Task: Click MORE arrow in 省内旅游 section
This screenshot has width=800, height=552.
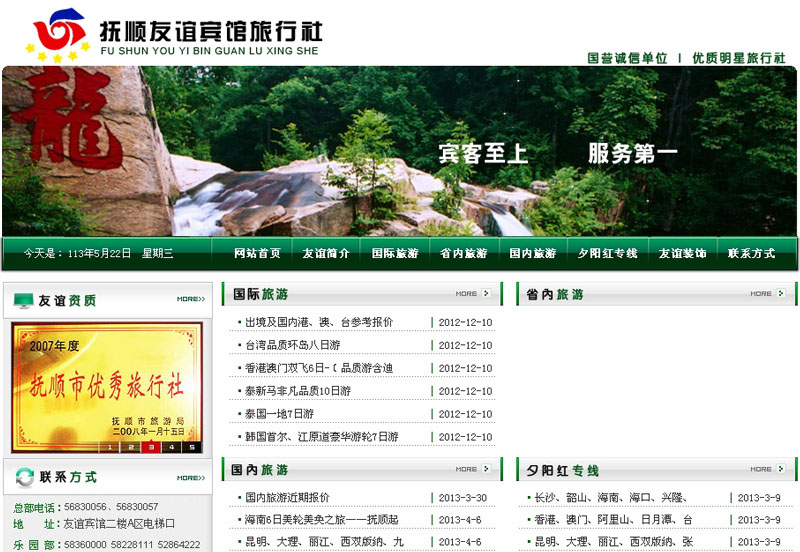Action: (x=768, y=294)
